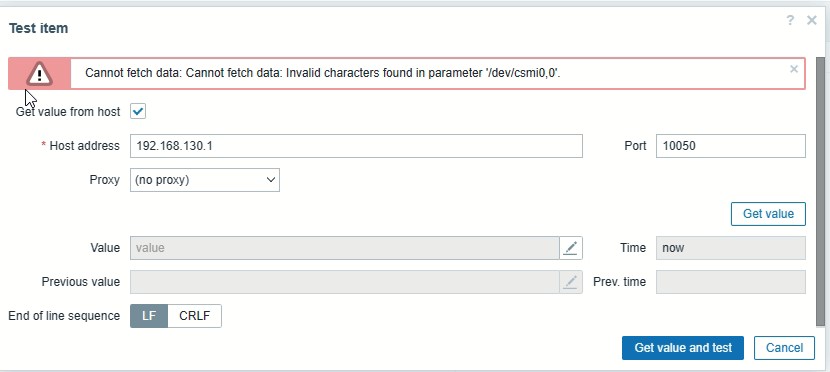This screenshot has height=372, width=830.
Task: Focus the Host address input field
Action: 356,146
